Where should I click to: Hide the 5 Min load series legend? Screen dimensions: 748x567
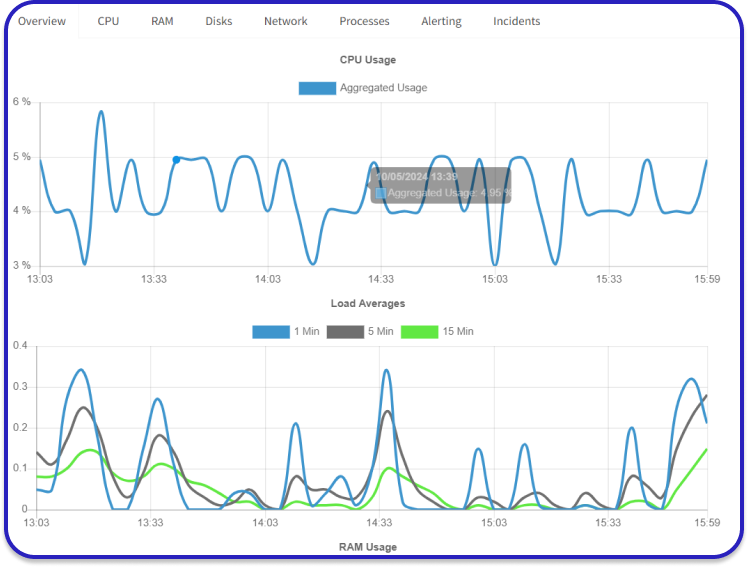coord(344,331)
